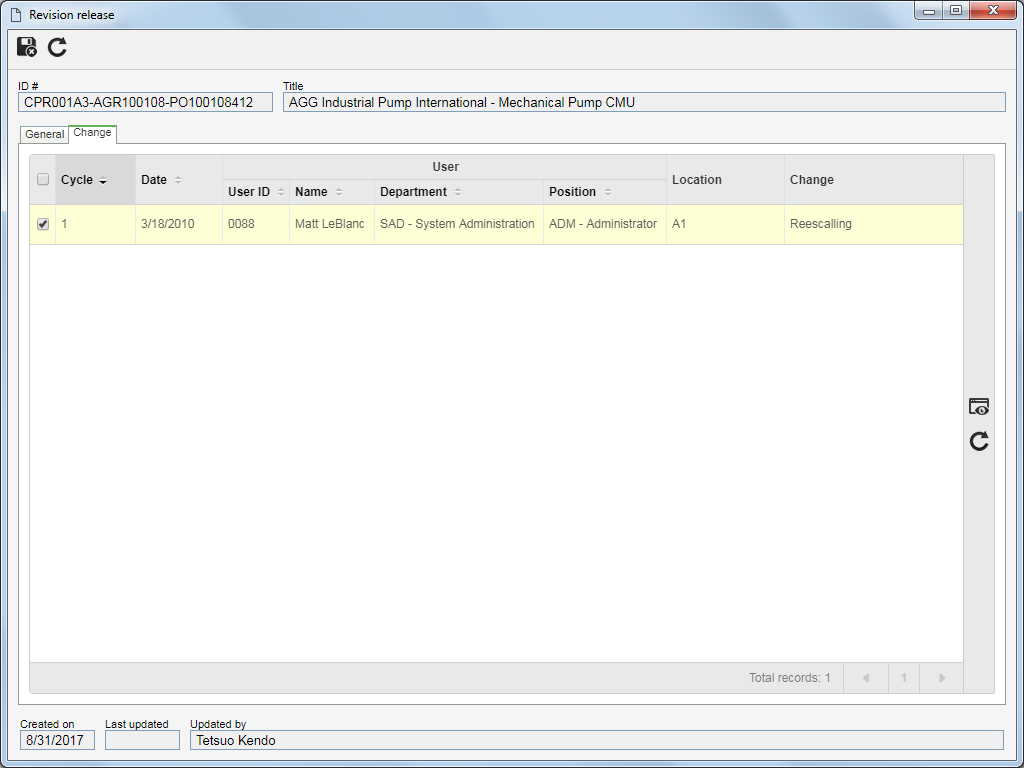1024x768 pixels.
Task: Select the 3/18/2010 date cell
Action: (179, 224)
